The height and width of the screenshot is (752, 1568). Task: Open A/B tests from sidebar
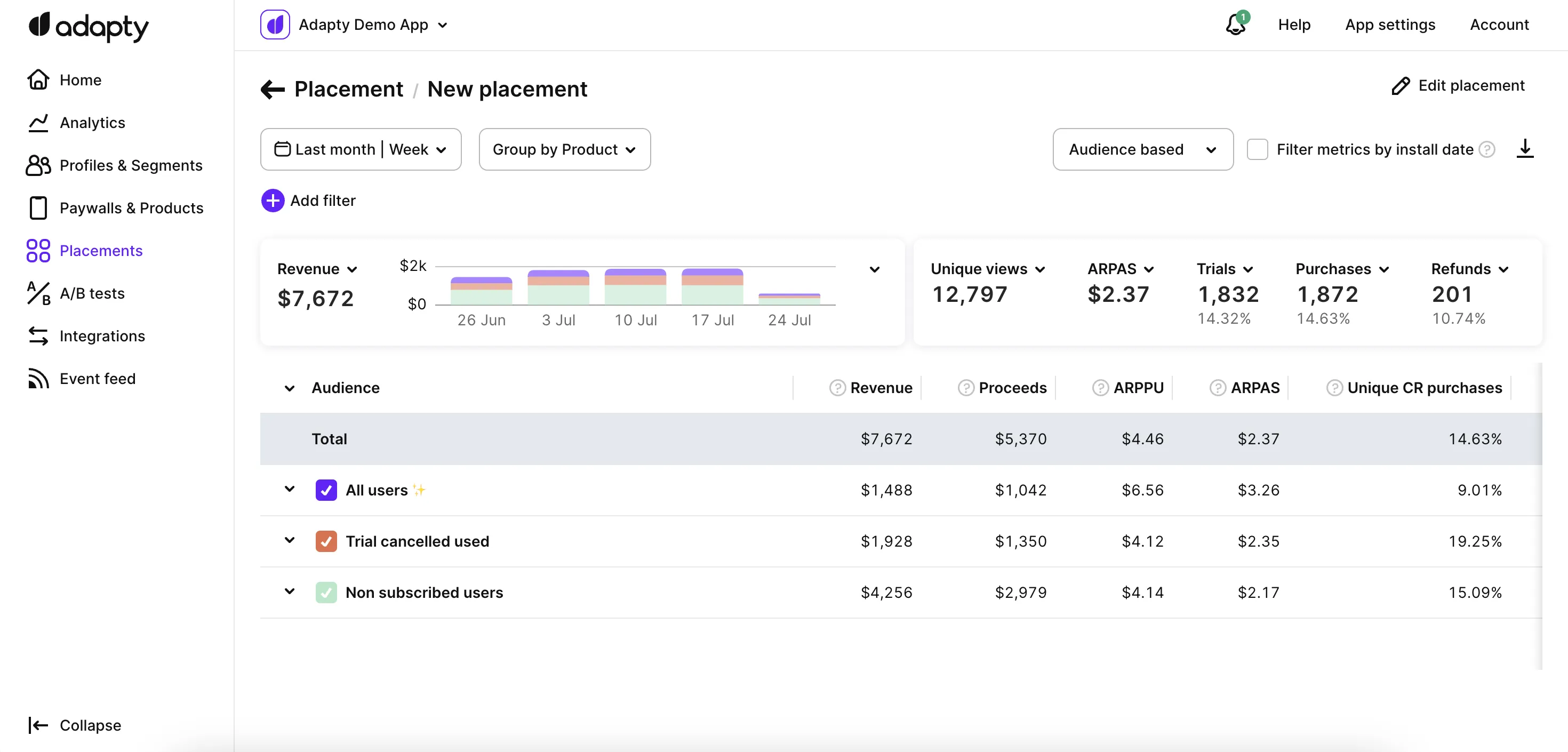tap(91, 293)
